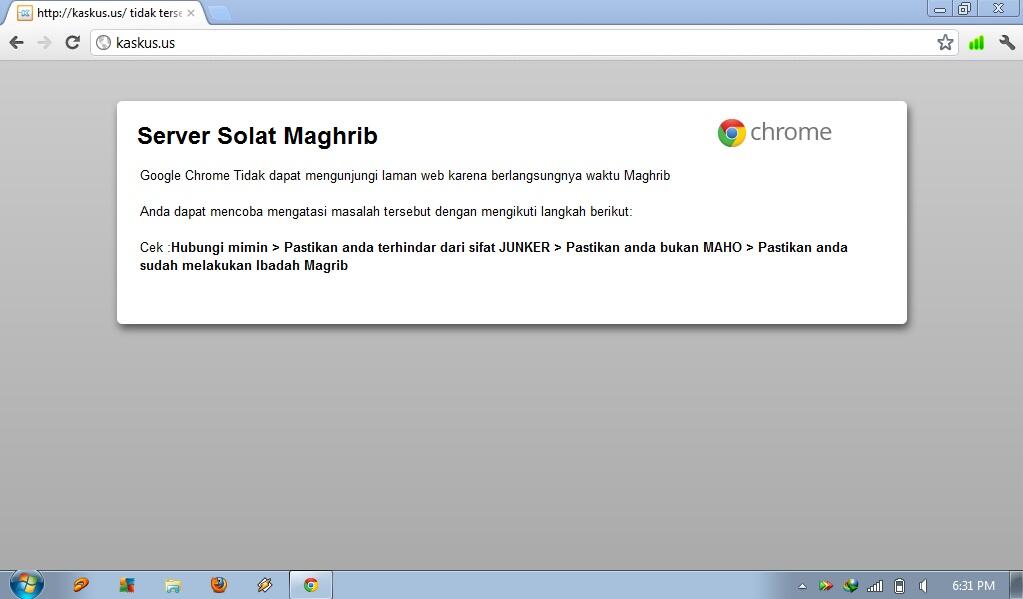Viewport: 1023px width, 599px height.
Task: Reload the kaskus.us page
Action: pos(72,42)
